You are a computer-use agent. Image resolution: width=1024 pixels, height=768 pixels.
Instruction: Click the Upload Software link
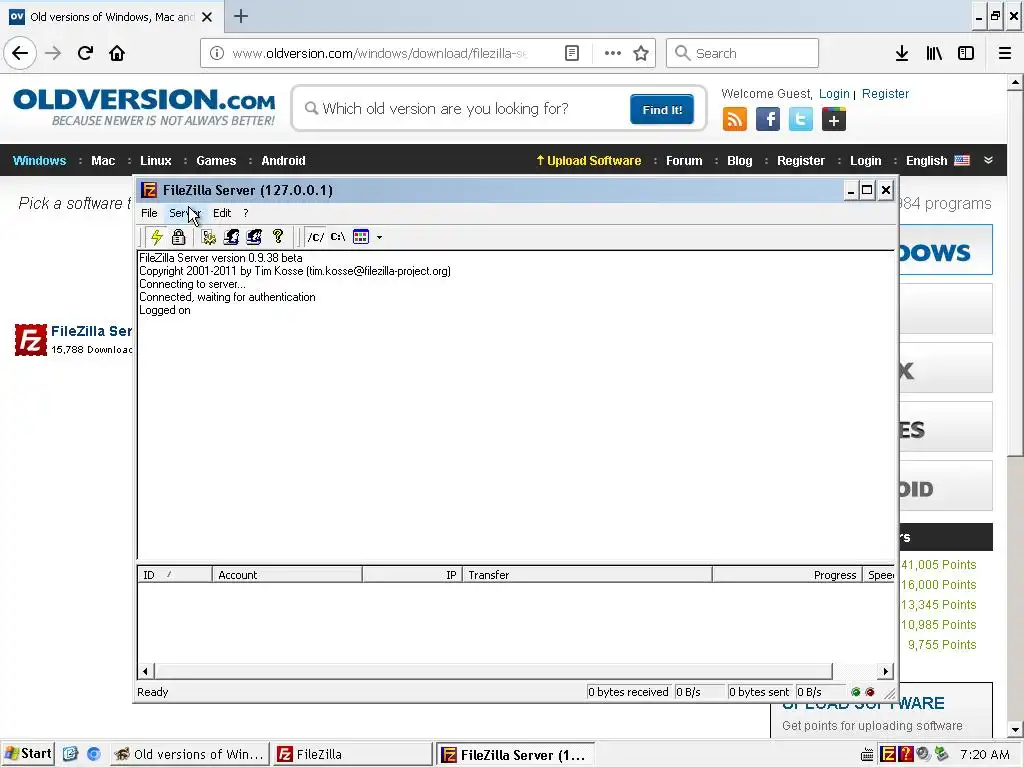(x=588, y=161)
